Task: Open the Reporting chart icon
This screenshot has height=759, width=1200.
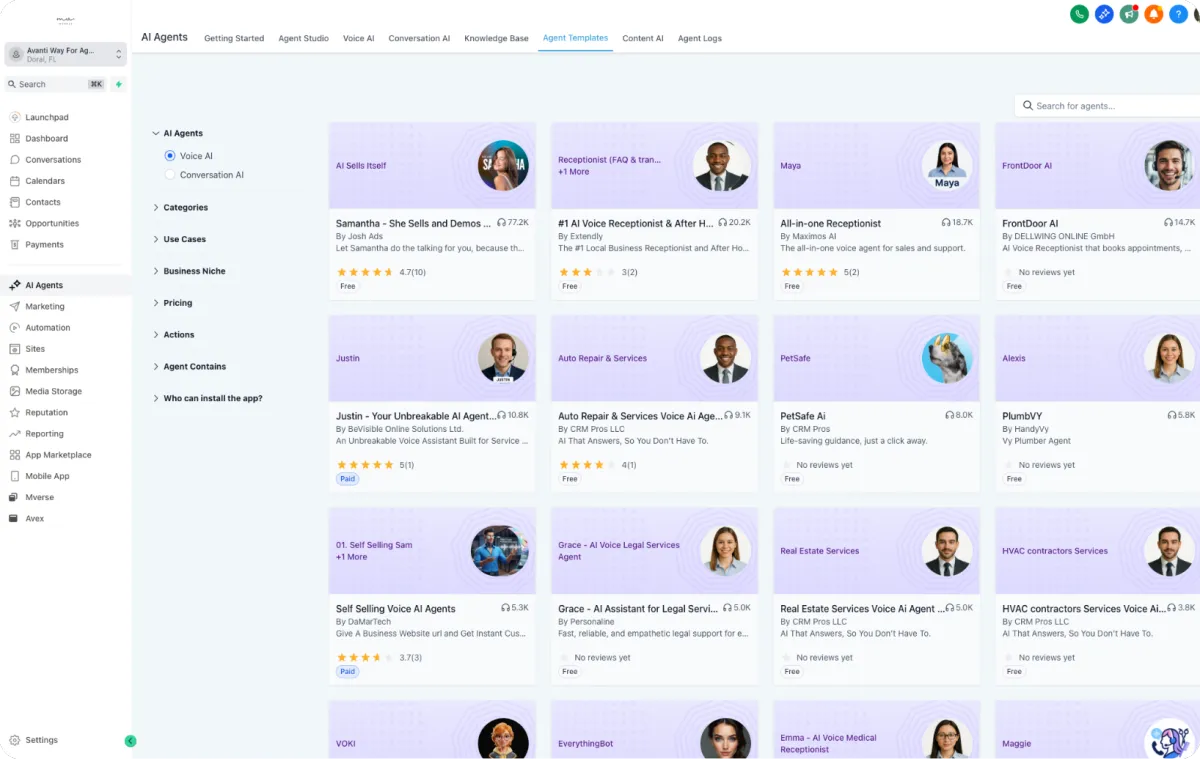Action: click(15, 433)
